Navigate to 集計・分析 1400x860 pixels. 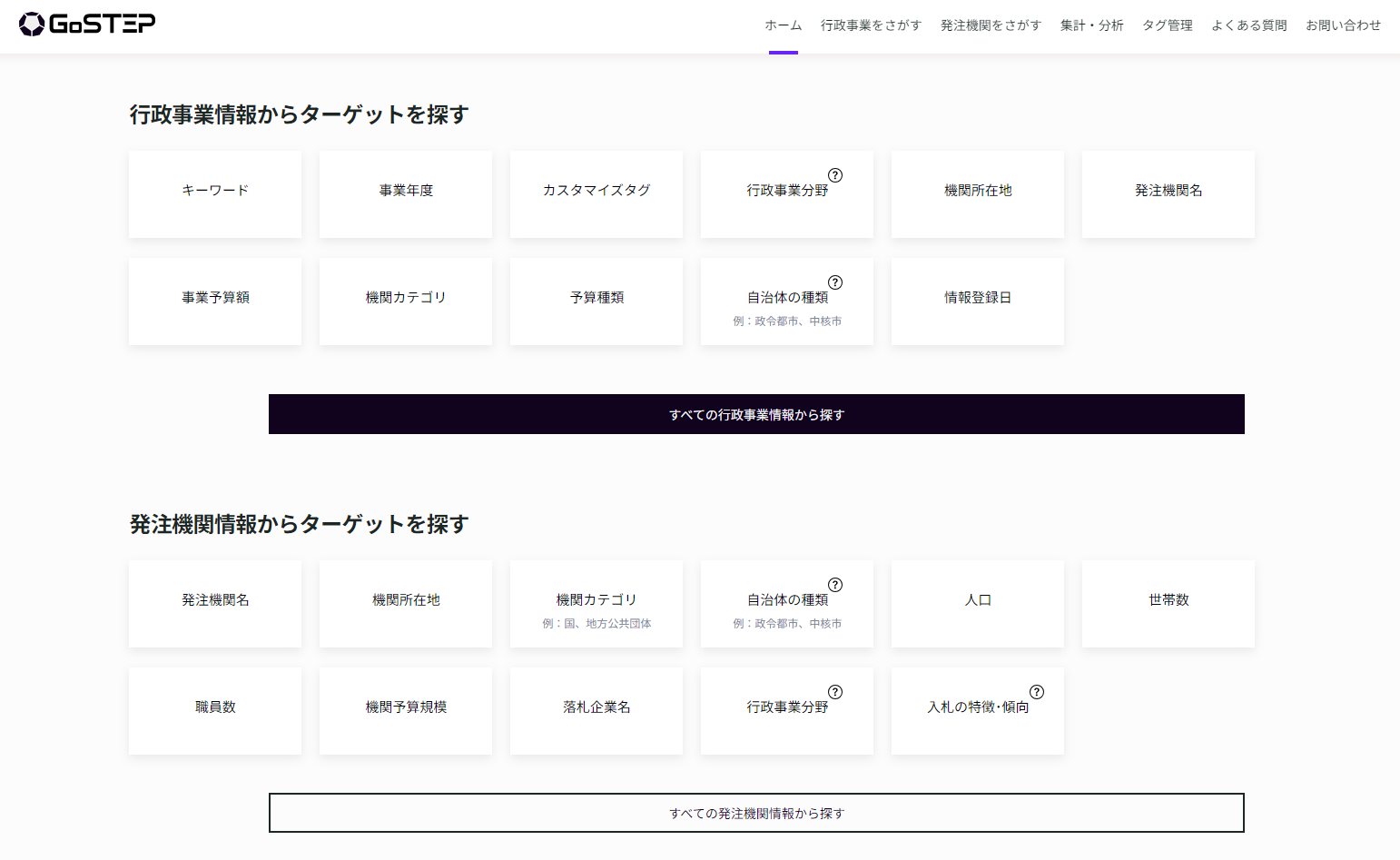[x=1091, y=25]
